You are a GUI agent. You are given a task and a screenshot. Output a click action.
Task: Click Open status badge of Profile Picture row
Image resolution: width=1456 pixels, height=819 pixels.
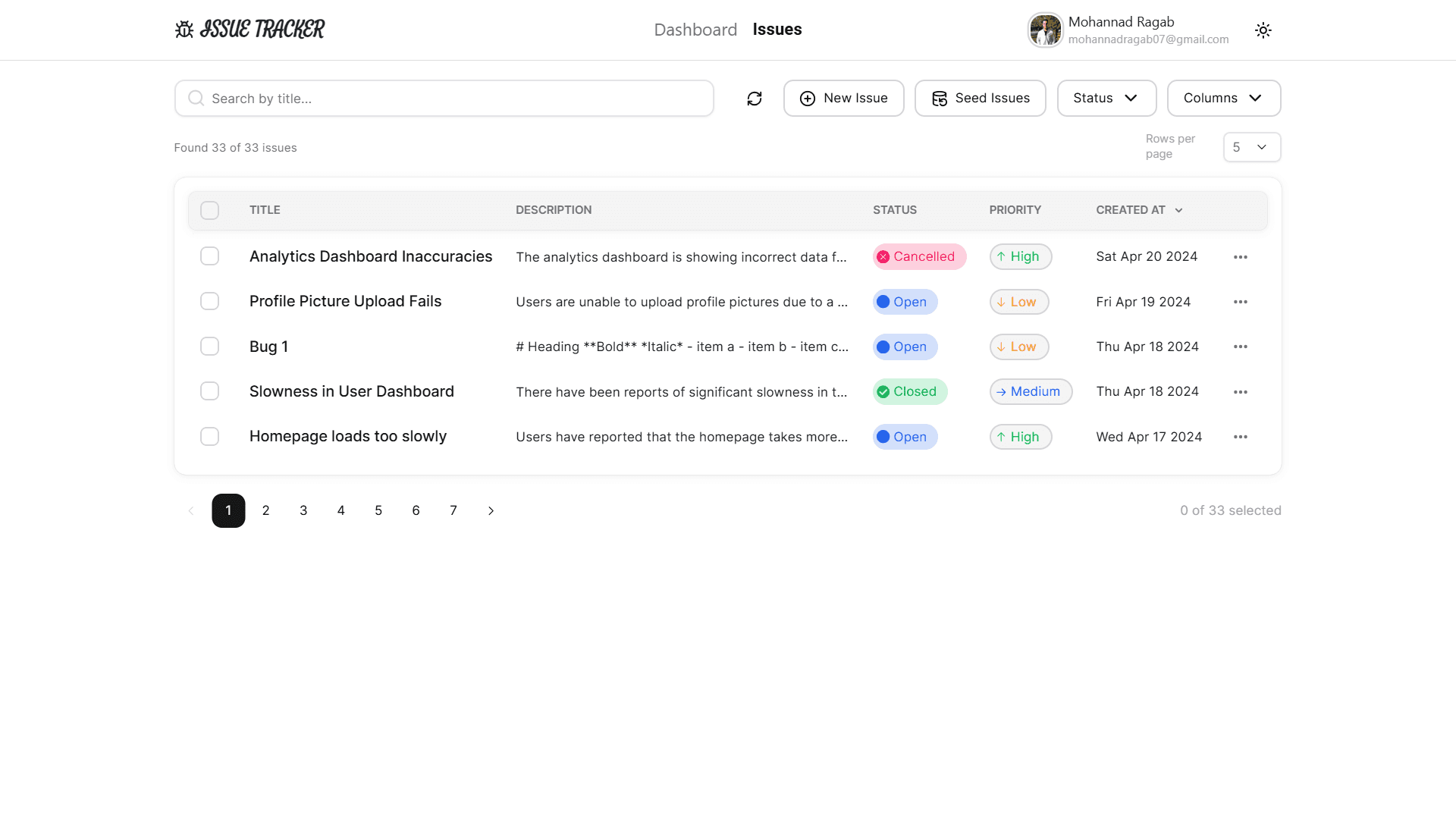905,302
